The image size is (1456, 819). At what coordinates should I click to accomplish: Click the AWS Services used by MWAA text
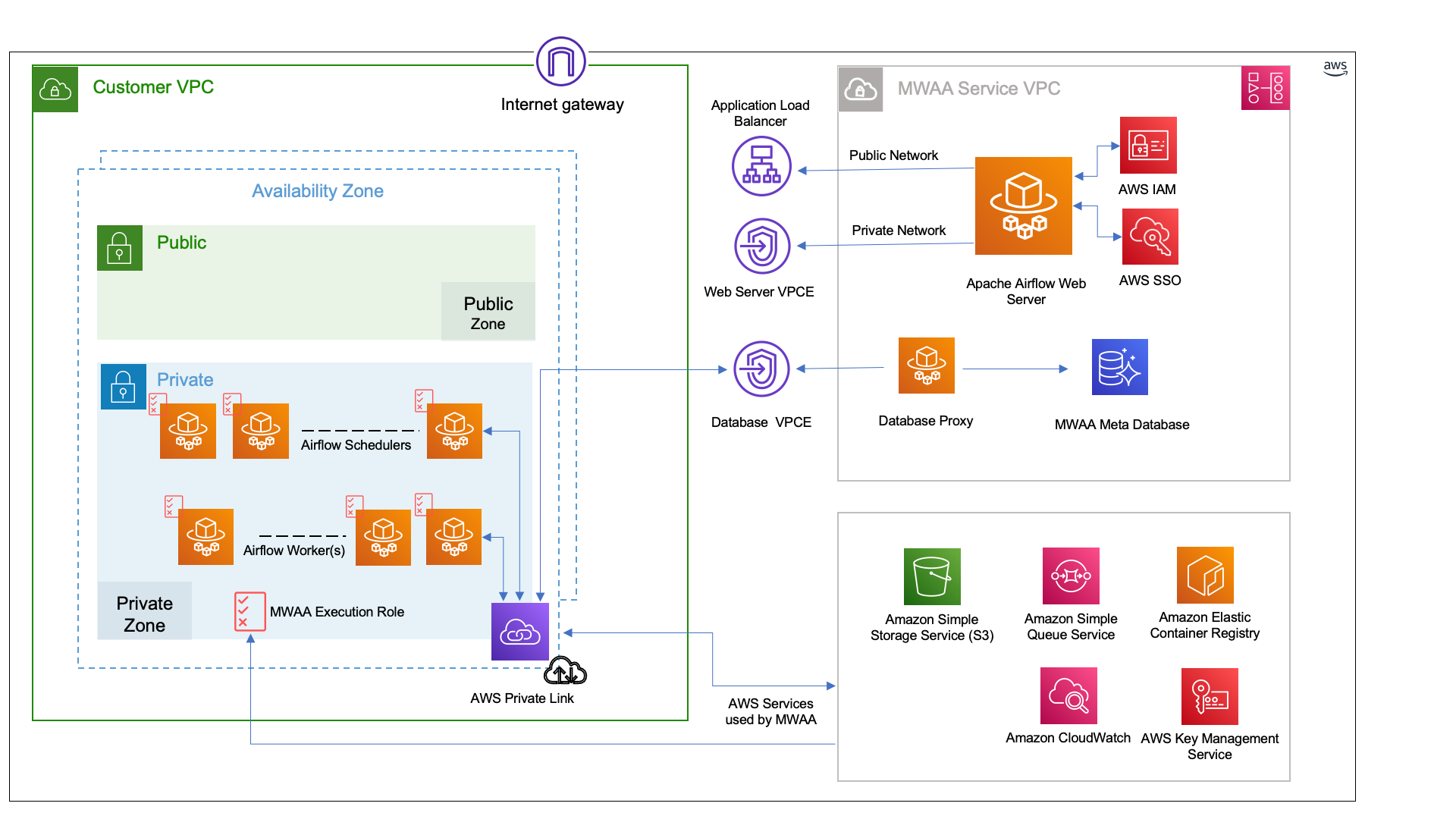click(770, 711)
